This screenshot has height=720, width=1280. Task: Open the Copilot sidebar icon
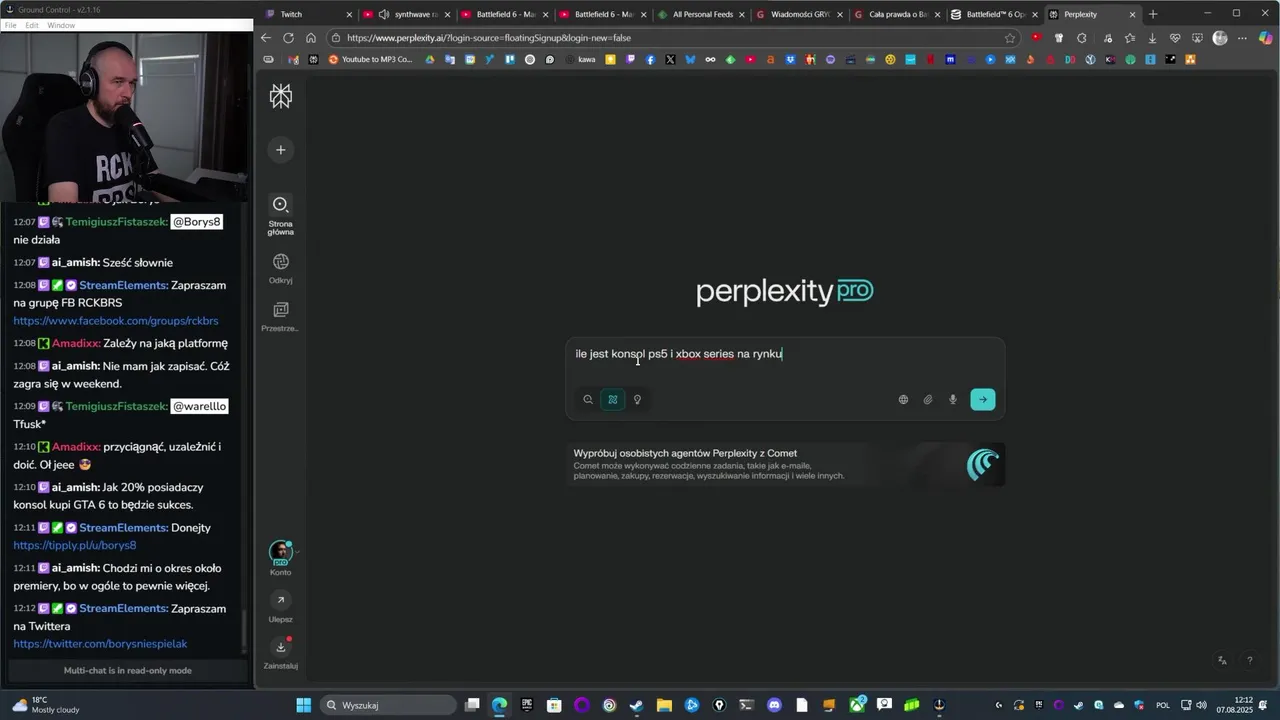tap(1266, 38)
